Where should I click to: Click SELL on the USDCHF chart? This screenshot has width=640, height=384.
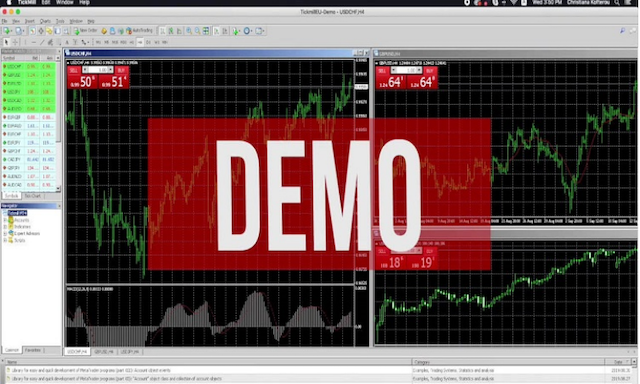74,70
